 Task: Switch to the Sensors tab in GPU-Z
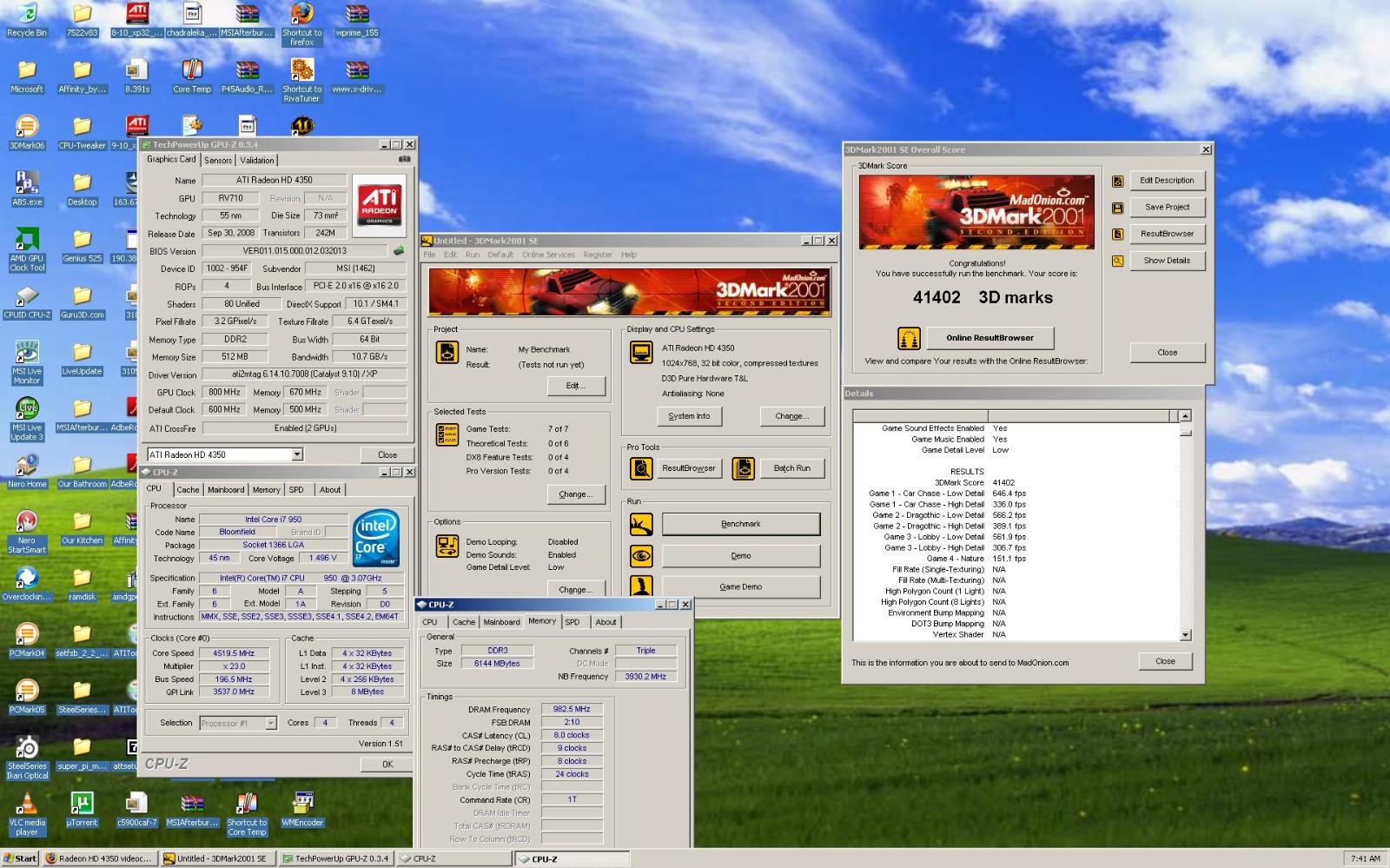click(x=218, y=160)
